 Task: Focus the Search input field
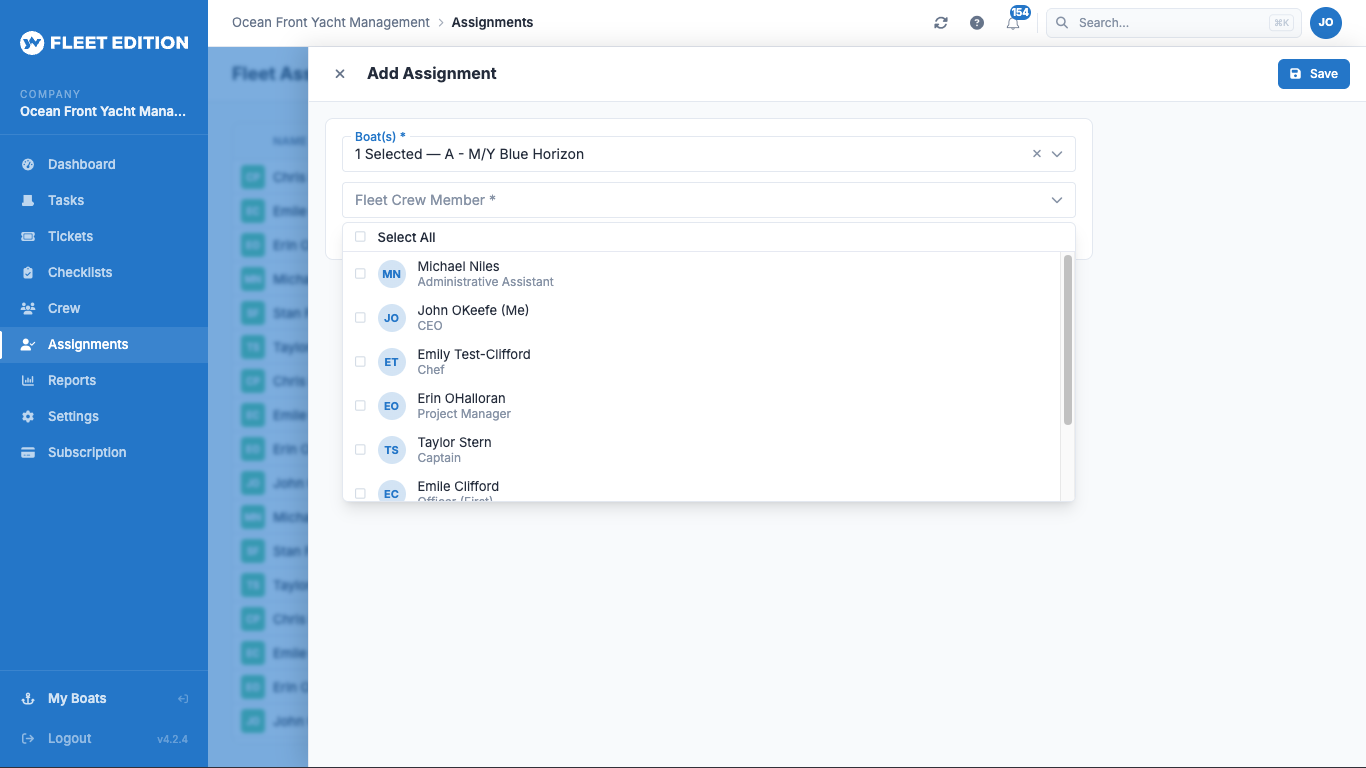pos(1173,22)
